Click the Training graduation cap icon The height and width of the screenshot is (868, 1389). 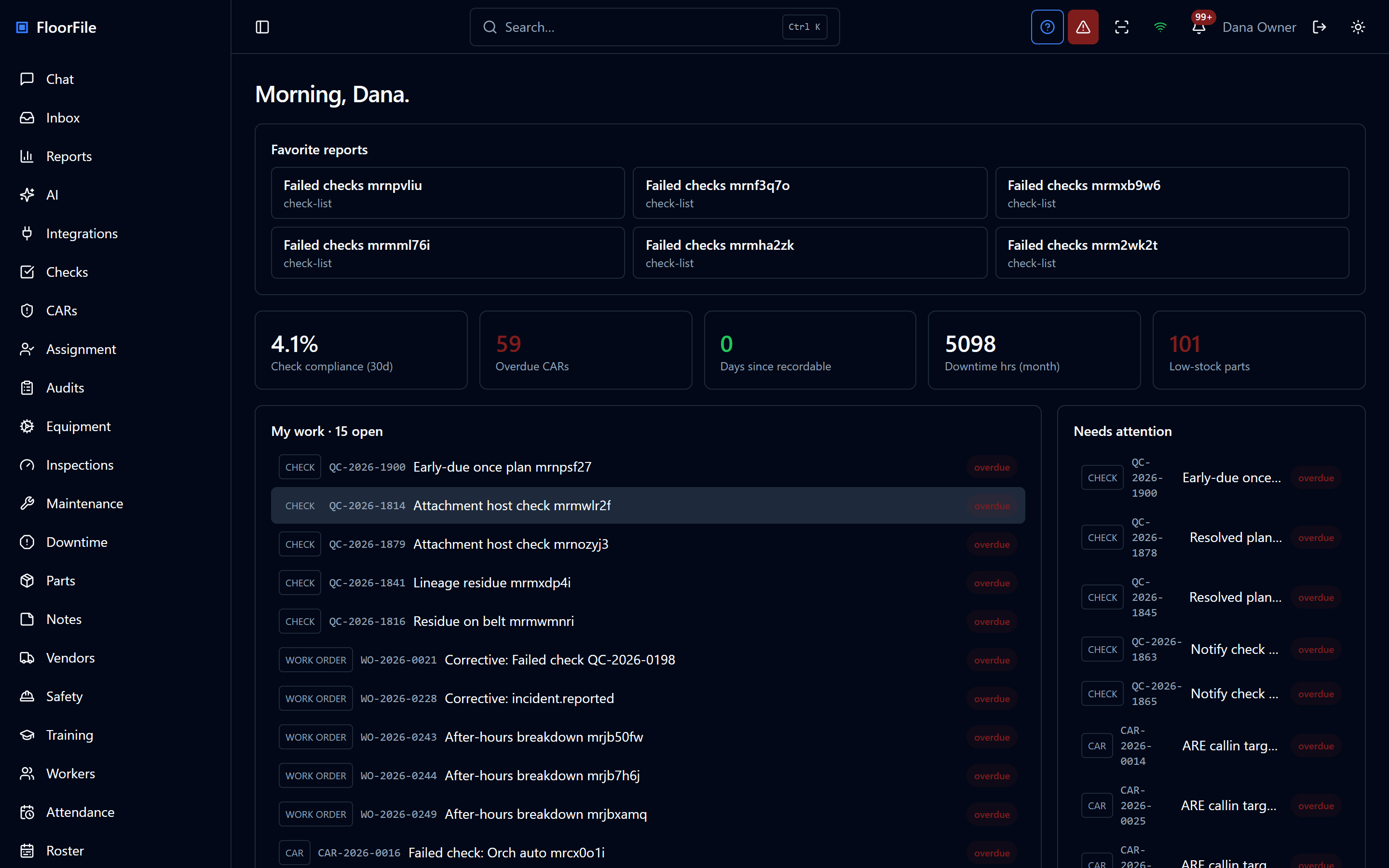click(x=27, y=735)
